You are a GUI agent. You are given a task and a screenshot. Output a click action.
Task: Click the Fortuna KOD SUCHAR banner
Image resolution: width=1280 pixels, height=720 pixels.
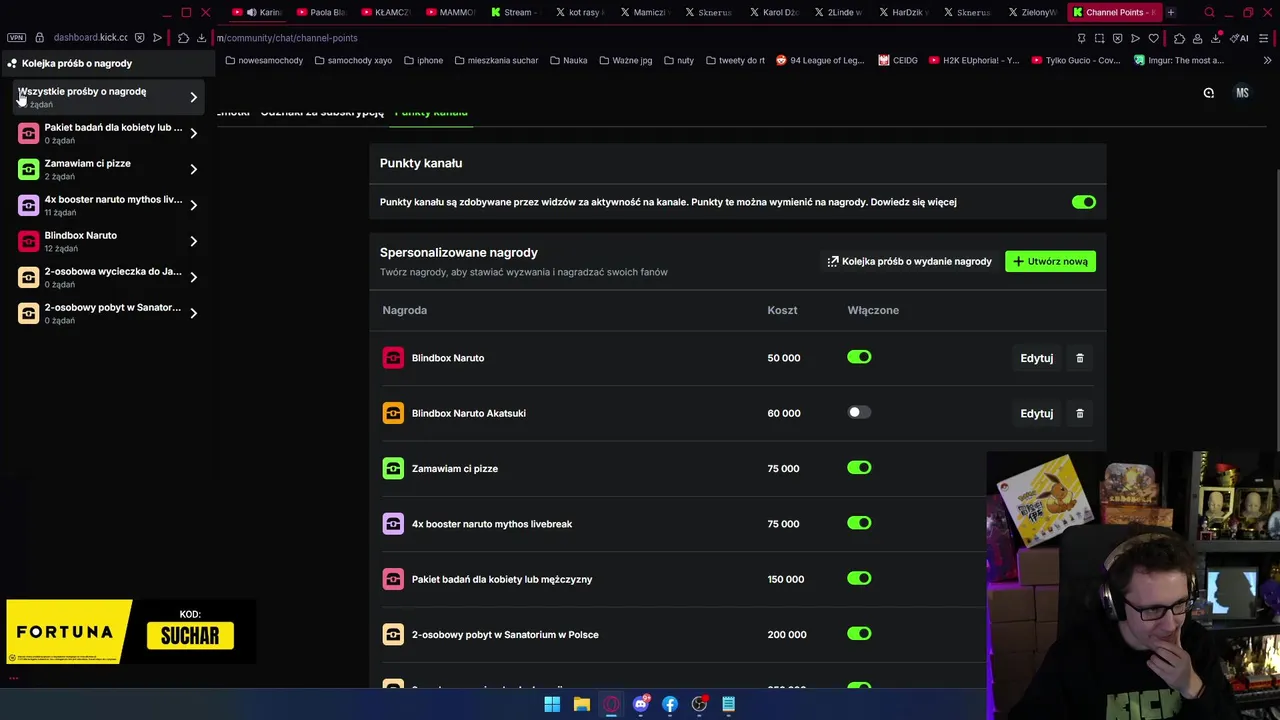click(x=129, y=632)
